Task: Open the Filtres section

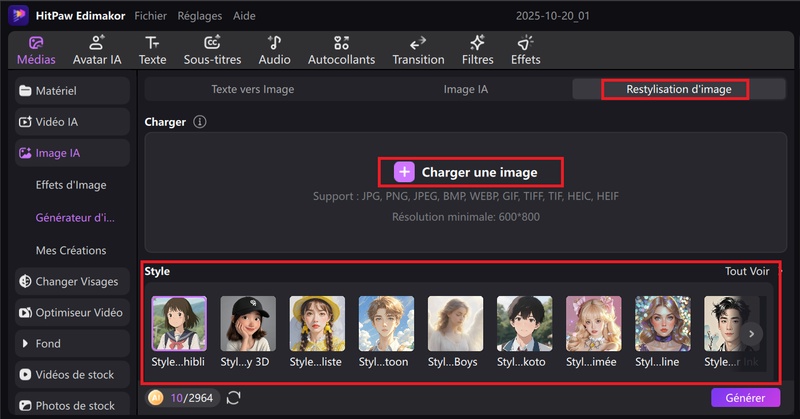Action: pyautogui.click(x=478, y=51)
